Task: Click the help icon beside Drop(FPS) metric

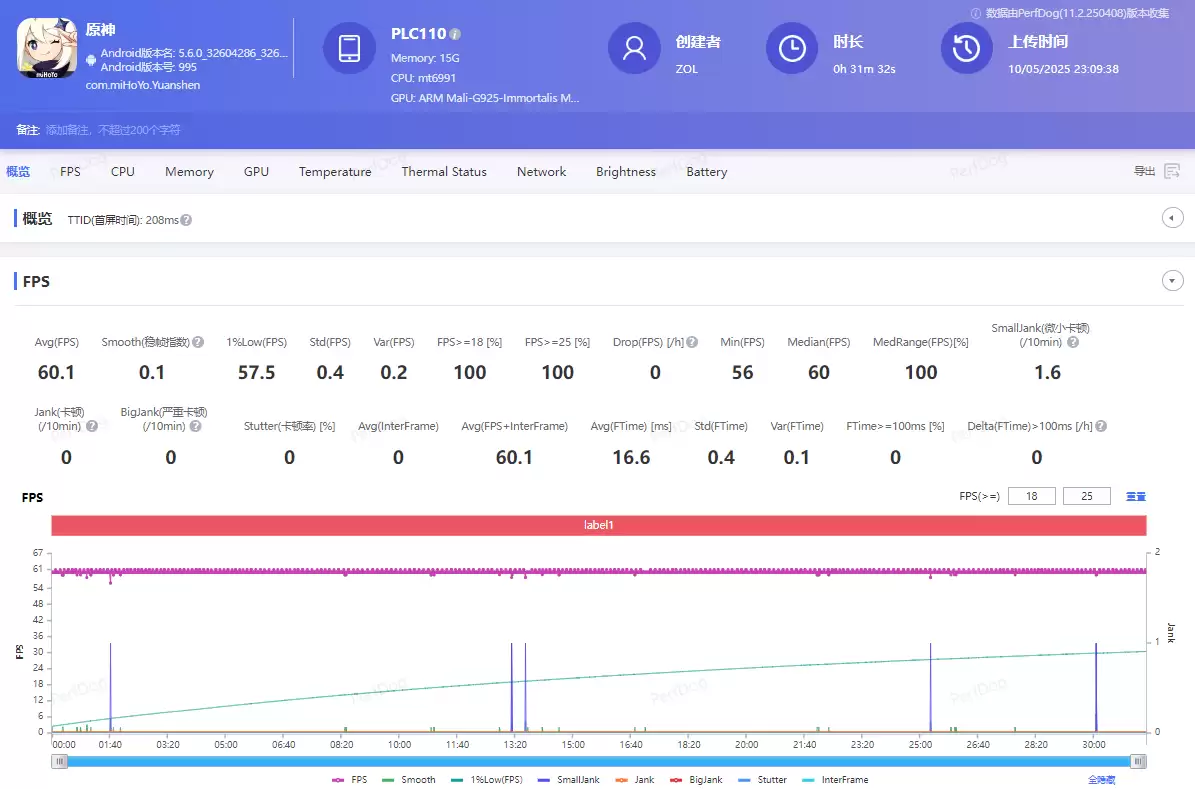Action: point(692,342)
